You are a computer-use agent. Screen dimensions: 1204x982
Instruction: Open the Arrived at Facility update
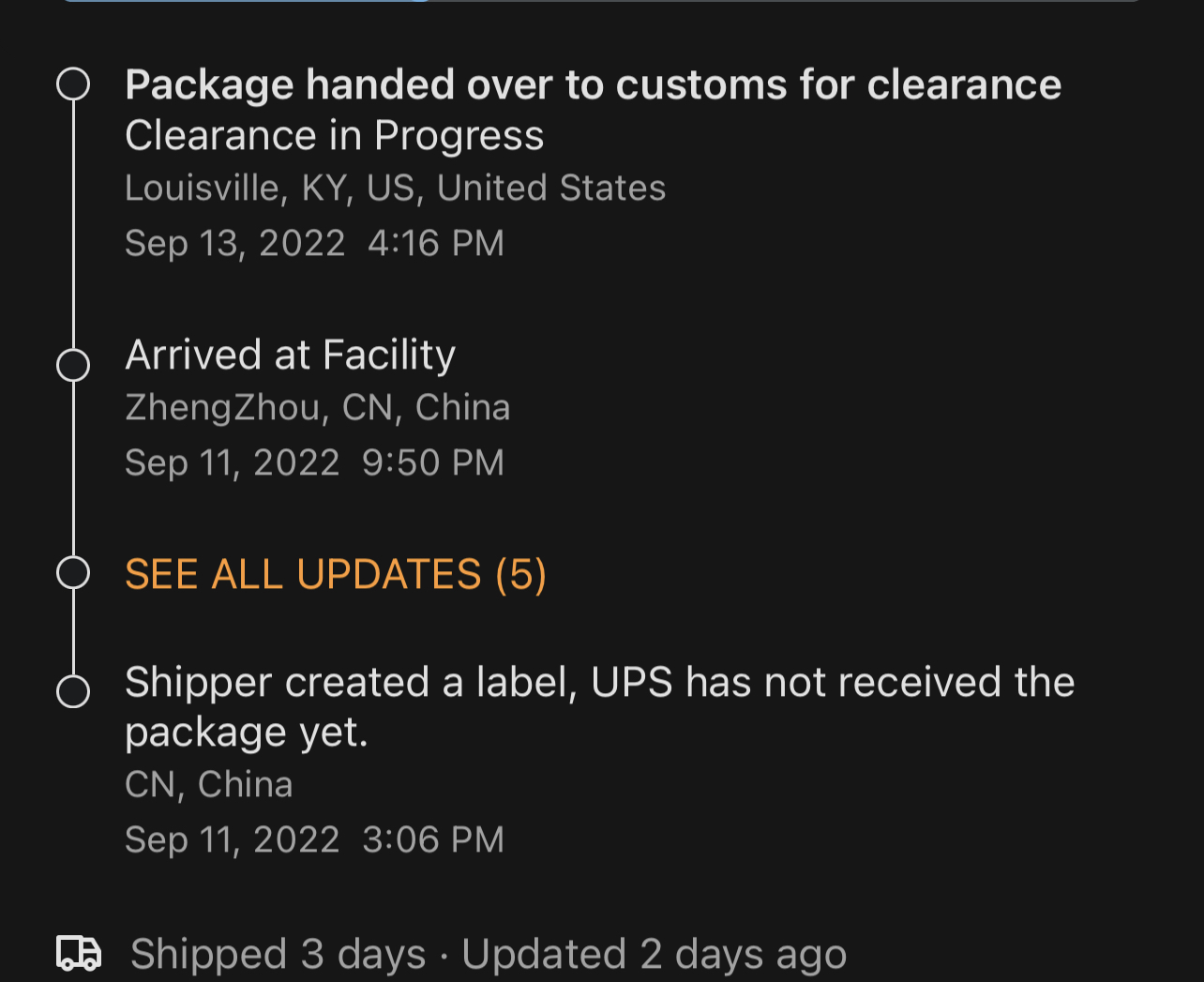point(290,355)
